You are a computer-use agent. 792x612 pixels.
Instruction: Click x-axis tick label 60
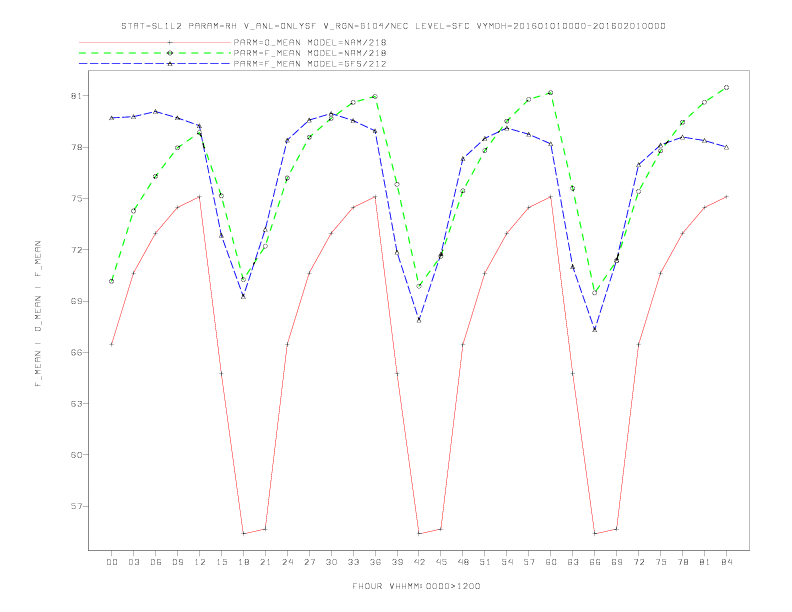(551, 562)
